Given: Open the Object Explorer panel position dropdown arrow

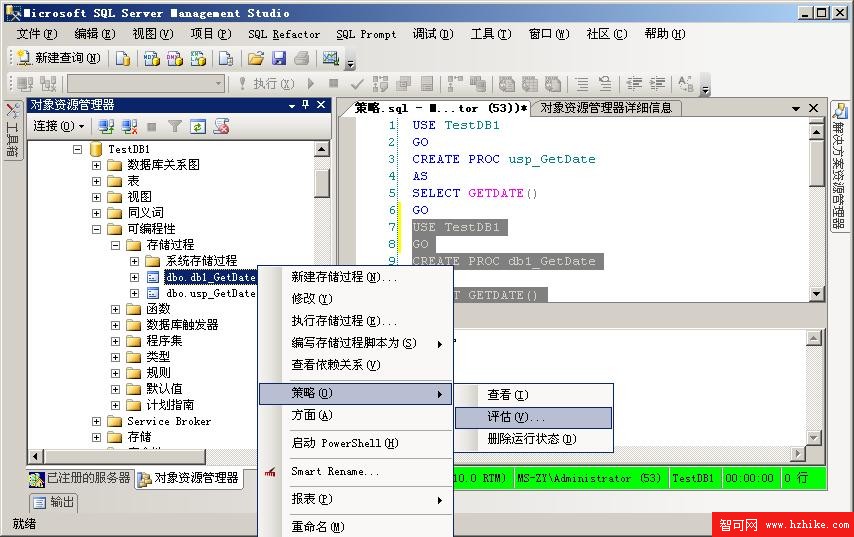Looking at the screenshot, I should [x=292, y=106].
